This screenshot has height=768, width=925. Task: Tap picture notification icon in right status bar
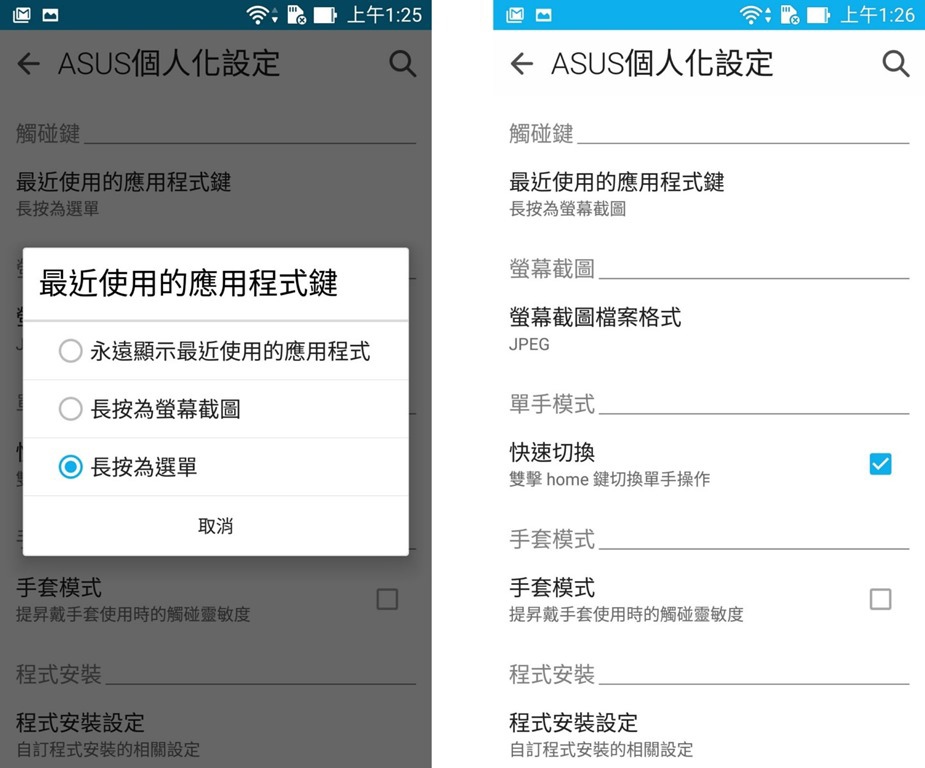pyautogui.click(x=544, y=15)
